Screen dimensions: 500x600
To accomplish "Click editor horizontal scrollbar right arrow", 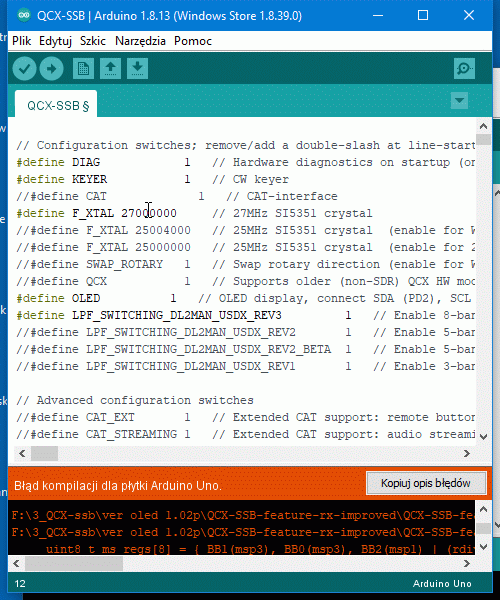I will (466, 453).
